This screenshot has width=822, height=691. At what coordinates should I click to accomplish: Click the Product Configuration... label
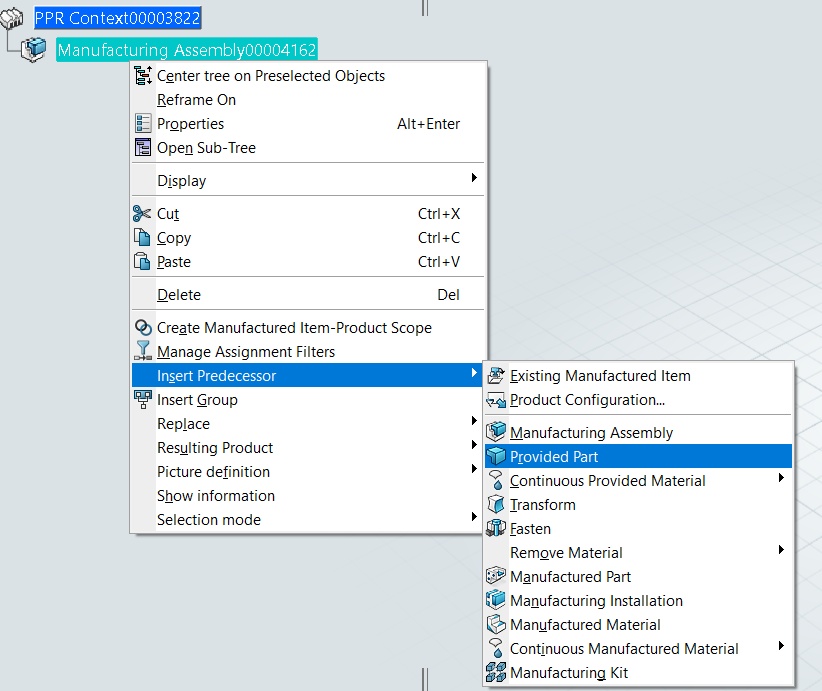tap(587, 400)
